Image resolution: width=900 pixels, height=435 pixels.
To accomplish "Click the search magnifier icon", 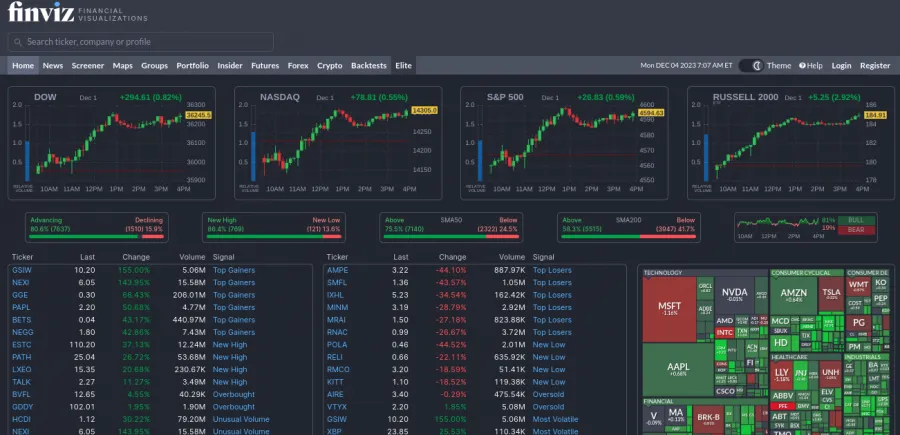I will point(18,42).
